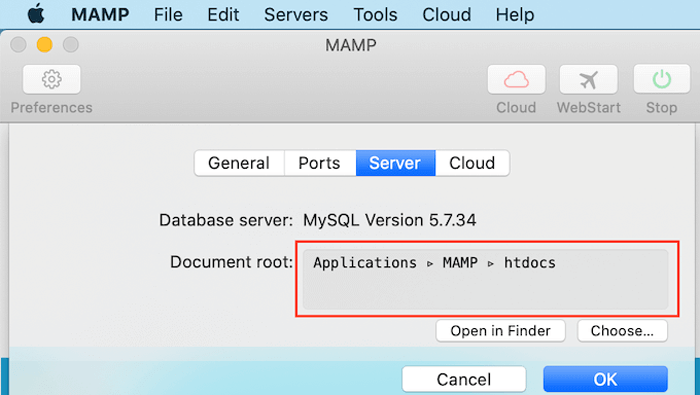700x395 pixels.
Task: Confirm with the OK button
Action: pyautogui.click(x=605, y=379)
